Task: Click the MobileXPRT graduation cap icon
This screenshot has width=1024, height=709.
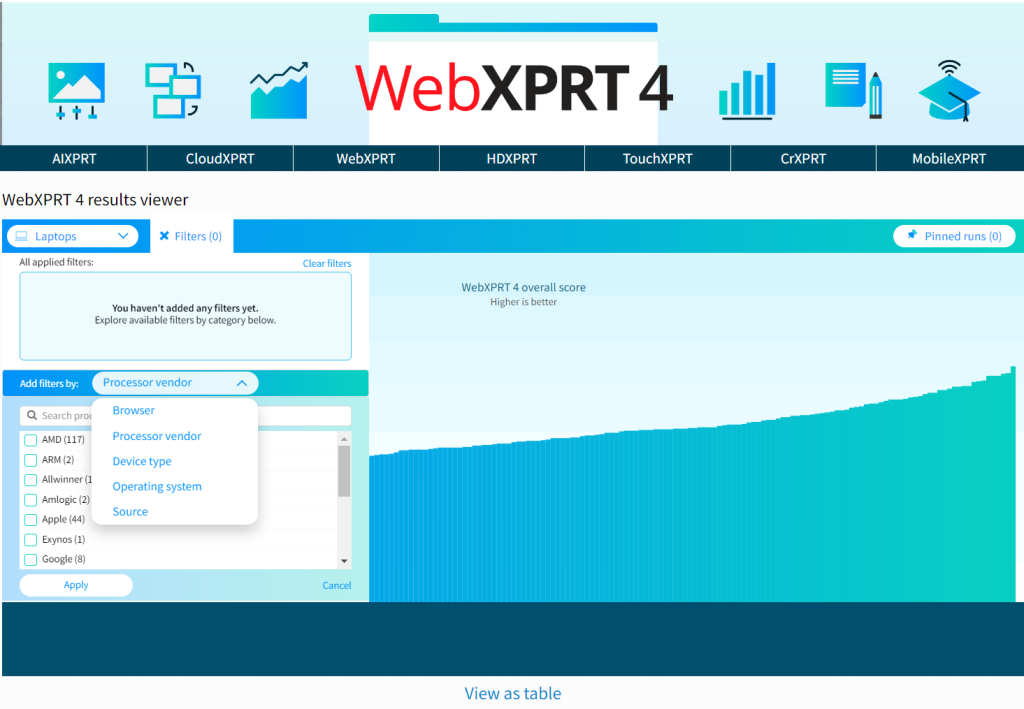Action: 949,90
